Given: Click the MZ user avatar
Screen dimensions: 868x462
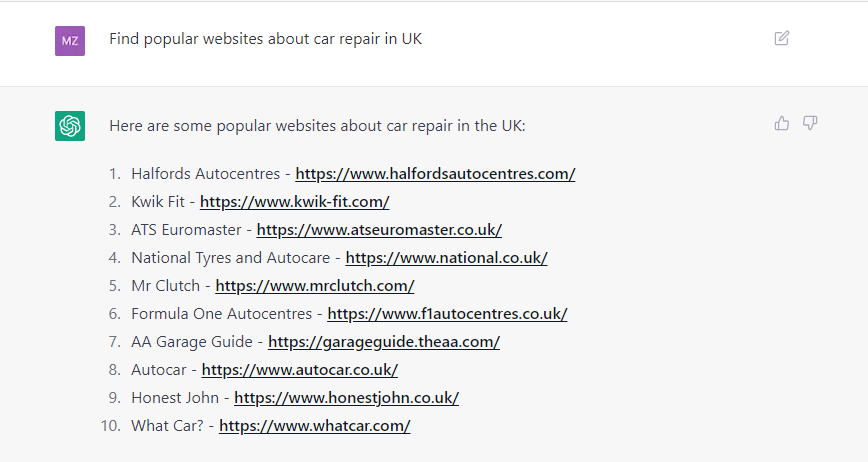Looking at the screenshot, I should coord(70,41).
